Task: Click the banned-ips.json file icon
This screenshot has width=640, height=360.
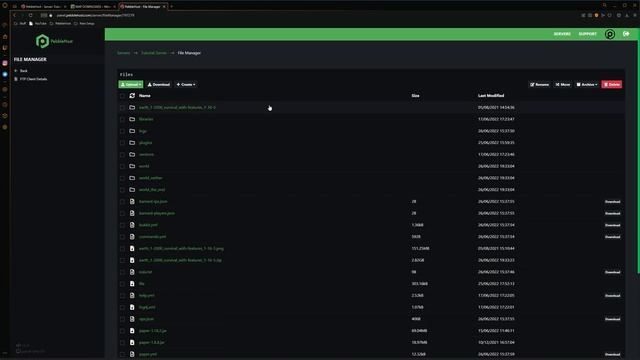Action: [132, 201]
